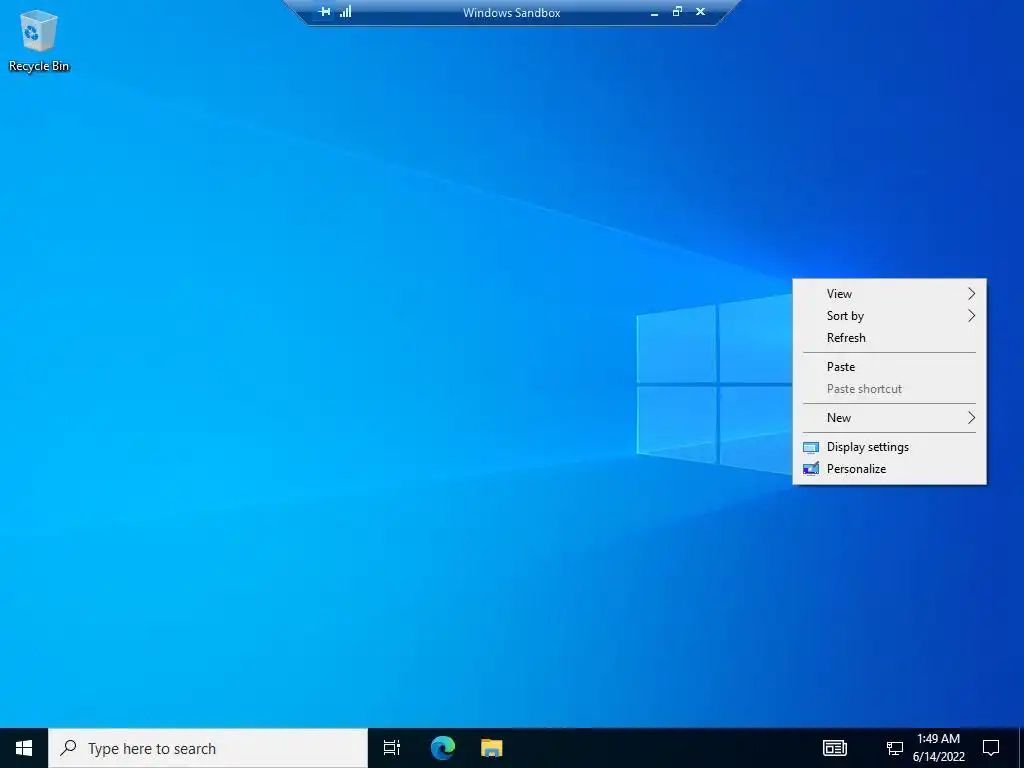The image size is (1024, 768).
Task: Open the Action Center notifications icon
Action: pyautogui.click(x=991, y=748)
